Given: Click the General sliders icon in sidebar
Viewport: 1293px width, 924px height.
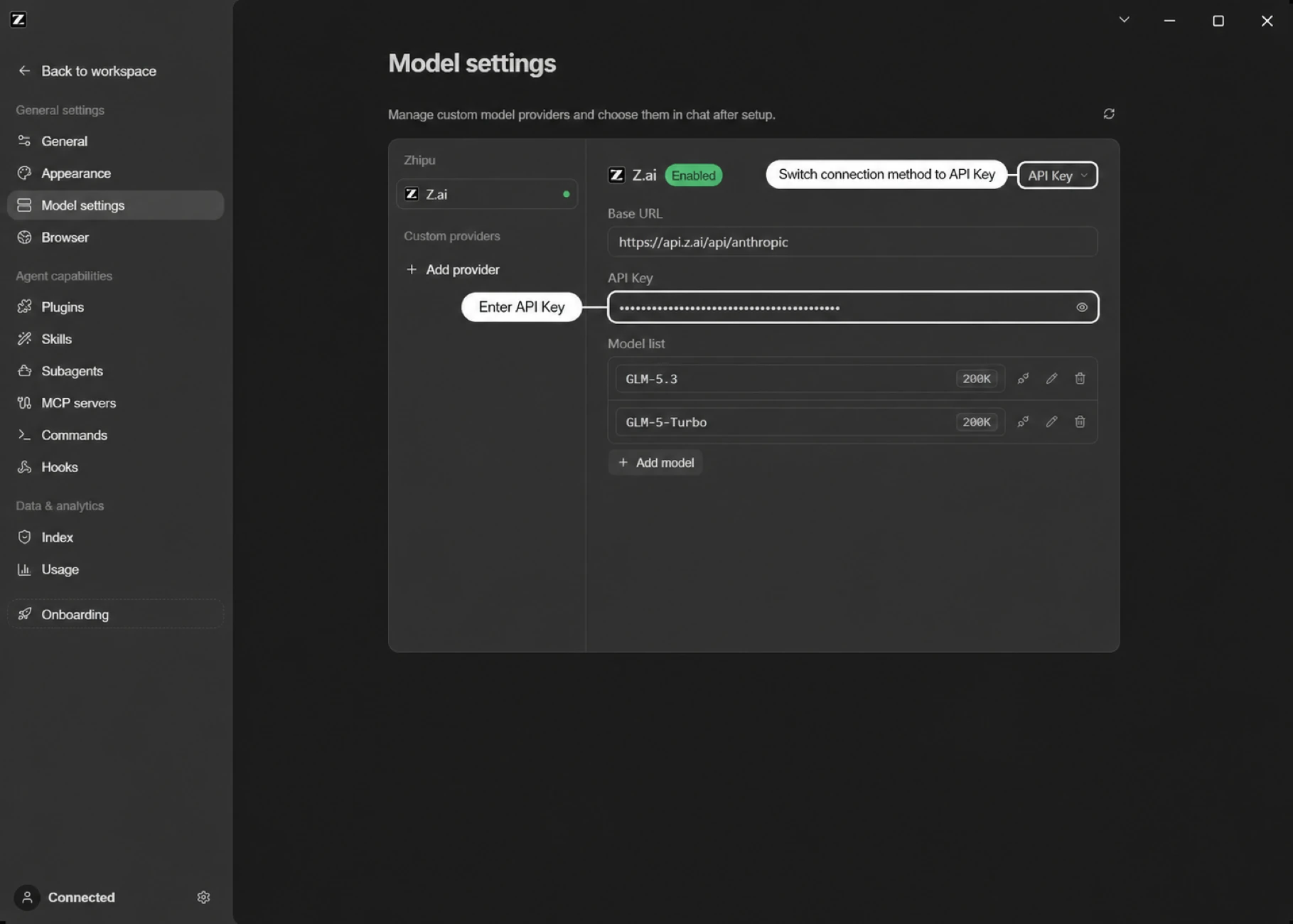Looking at the screenshot, I should coord(24,141).
